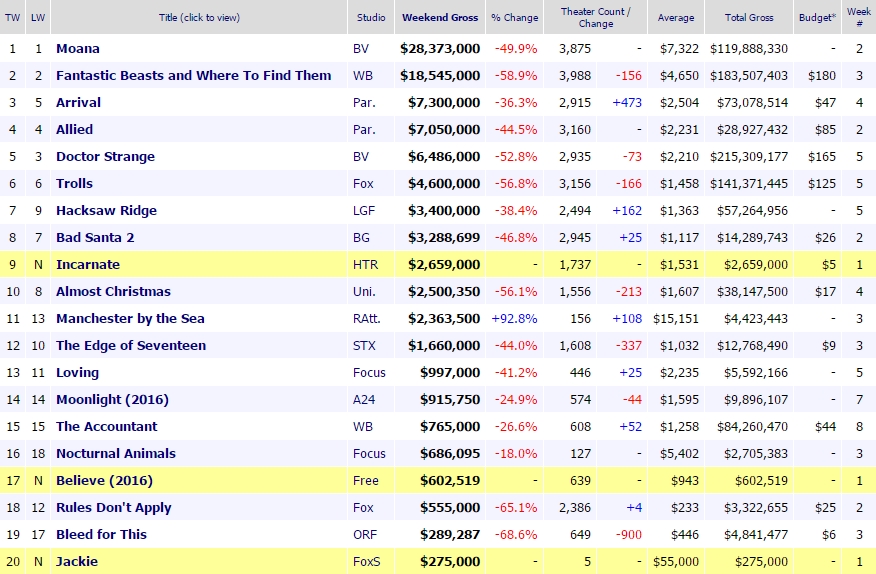Click the Budget* column header
The height and width of the screenshot is (574, 876).
point(817,17)
